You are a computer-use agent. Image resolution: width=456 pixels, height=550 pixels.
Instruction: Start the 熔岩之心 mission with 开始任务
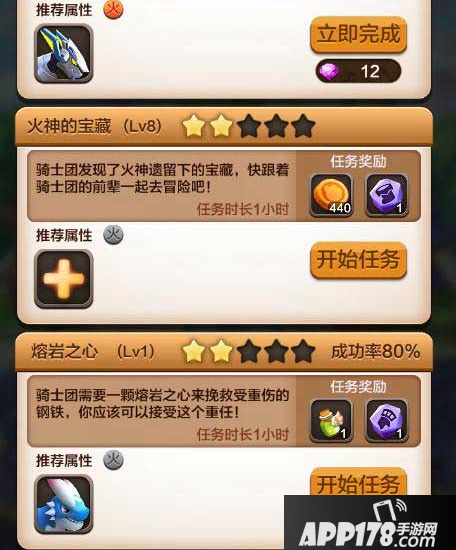pos(358,482)
